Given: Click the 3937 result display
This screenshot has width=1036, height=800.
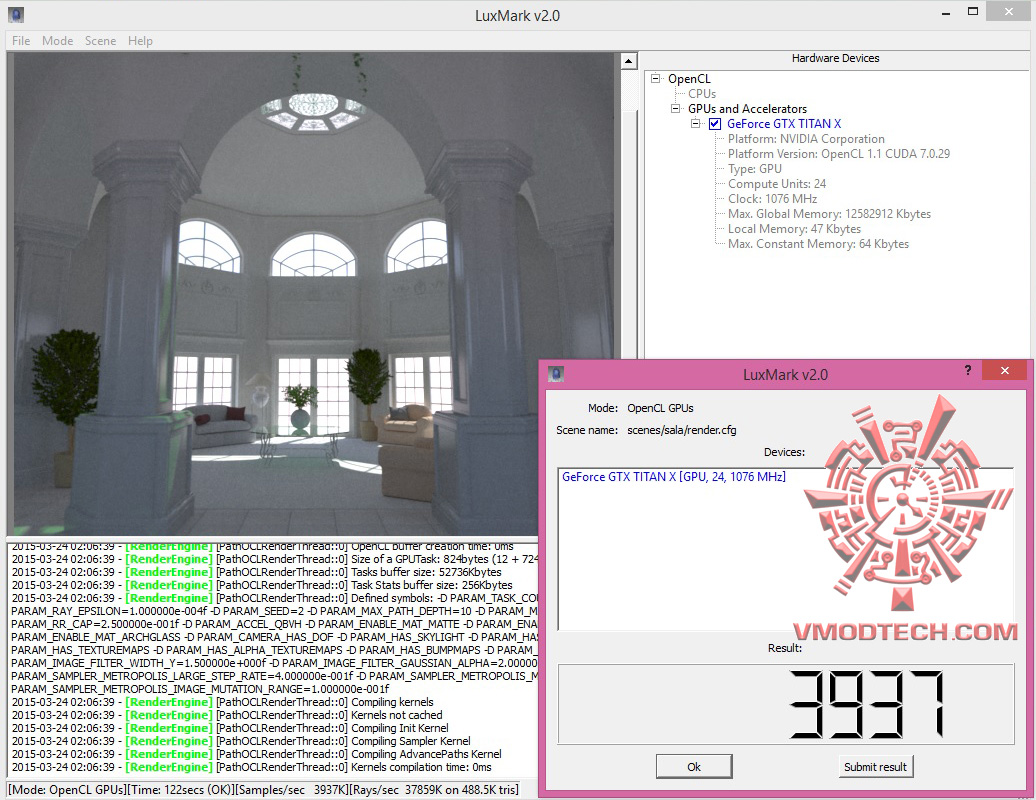Looking at the screenshot, I should coord(786,704).
